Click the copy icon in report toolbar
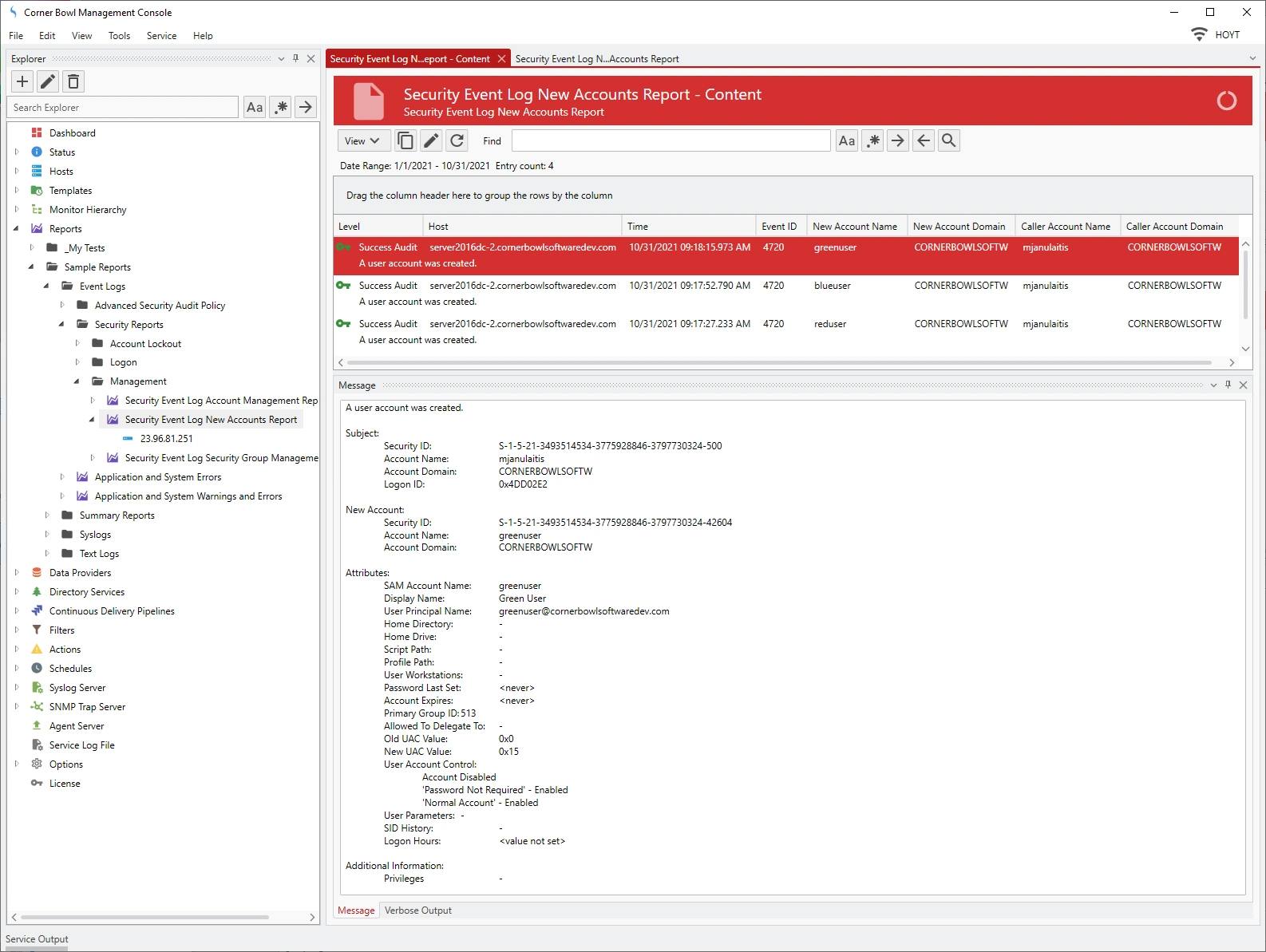This screenshot has height=952, width=1266. pyautogui.click(x=406, y=141)
